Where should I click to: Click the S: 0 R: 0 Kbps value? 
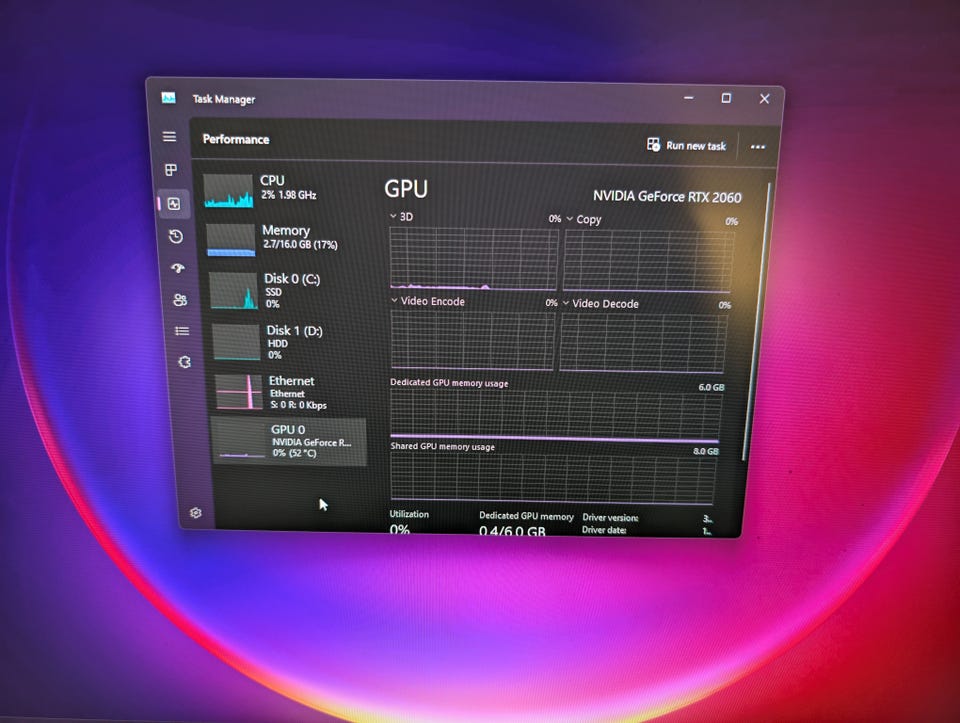pyautogui.click(x=298, y=405)
